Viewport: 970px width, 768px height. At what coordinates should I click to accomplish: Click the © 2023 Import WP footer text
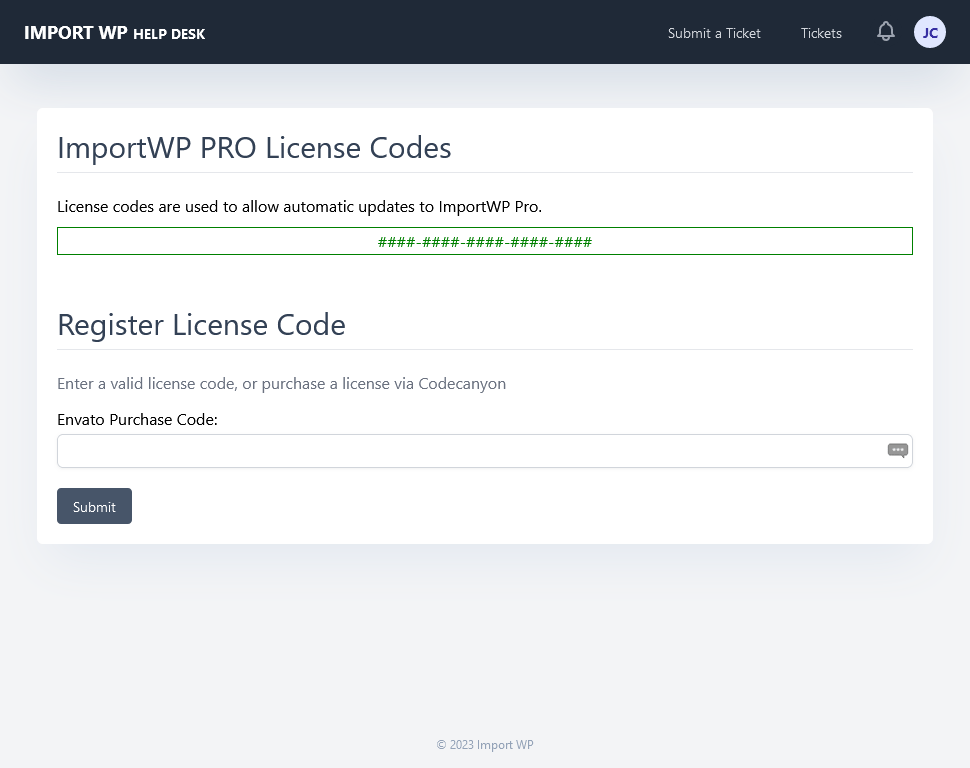coord(484,744)
